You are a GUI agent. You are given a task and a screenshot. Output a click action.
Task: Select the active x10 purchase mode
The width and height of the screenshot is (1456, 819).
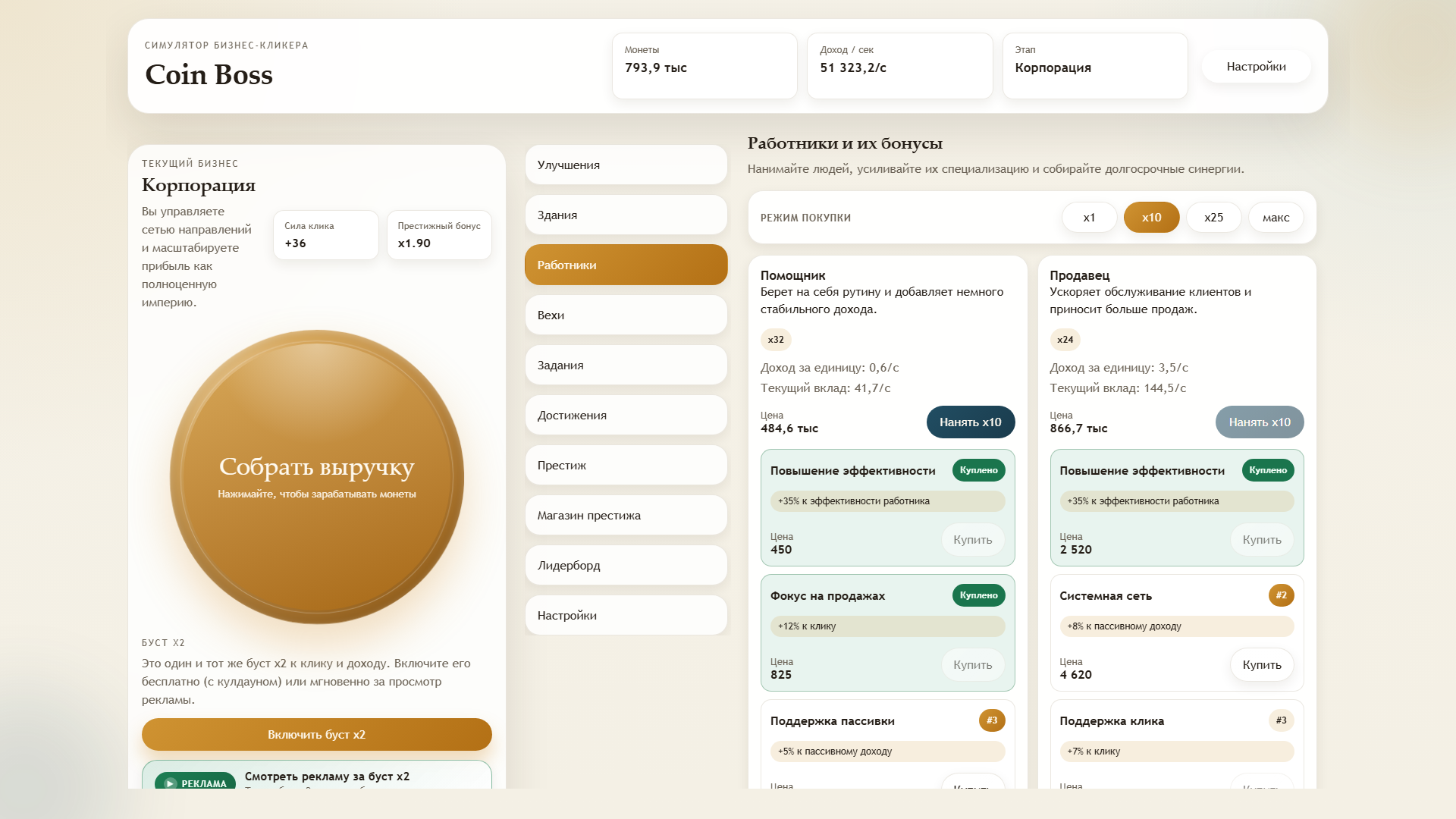pyautogui.click(x=1151, y=218)
